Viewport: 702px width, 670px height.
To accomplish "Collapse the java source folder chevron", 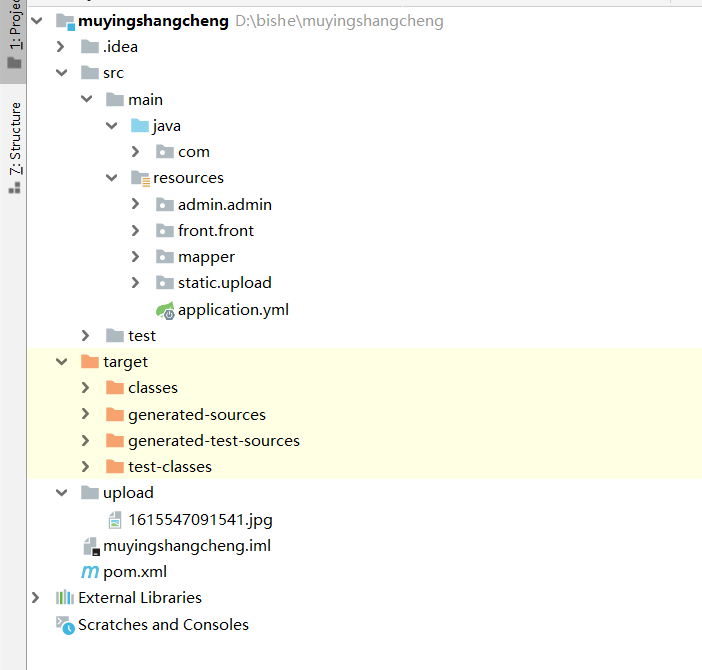I will click(x=111, y=126).
